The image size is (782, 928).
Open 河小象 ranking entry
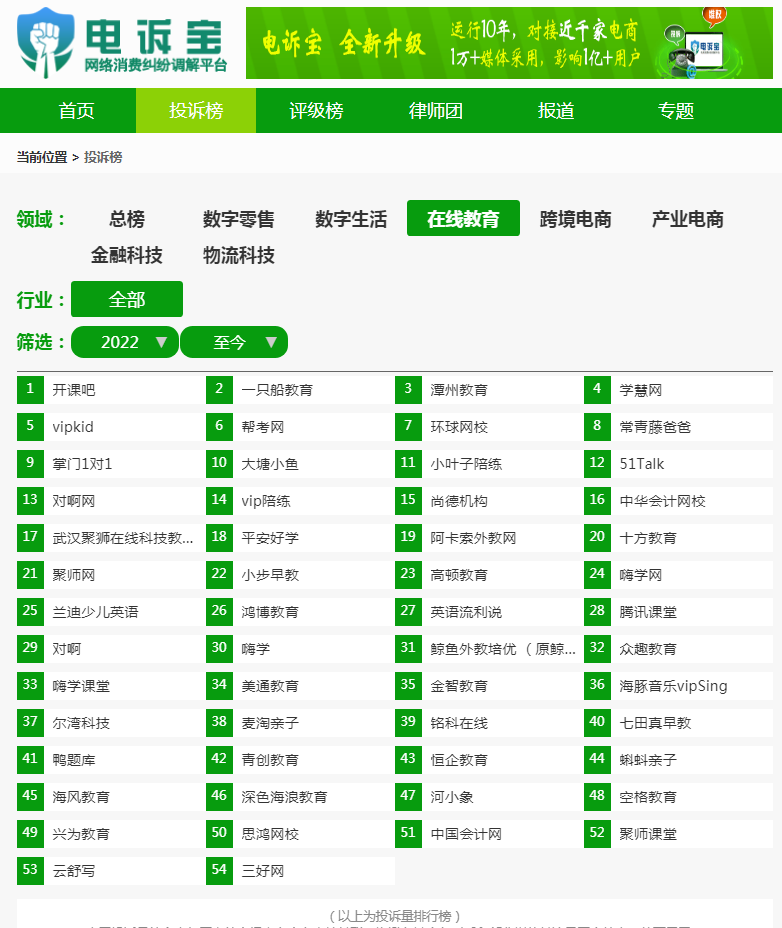(x=489, y=797)
